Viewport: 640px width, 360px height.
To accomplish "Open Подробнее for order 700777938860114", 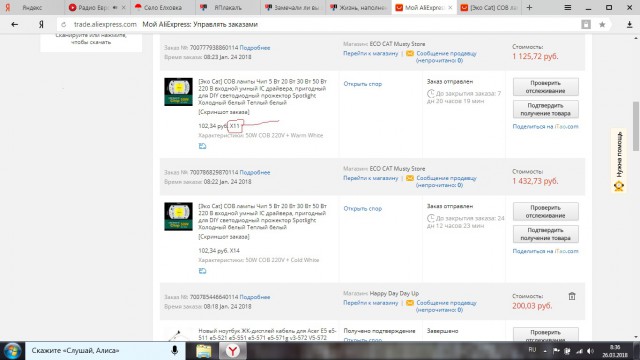I will [255, 48].
